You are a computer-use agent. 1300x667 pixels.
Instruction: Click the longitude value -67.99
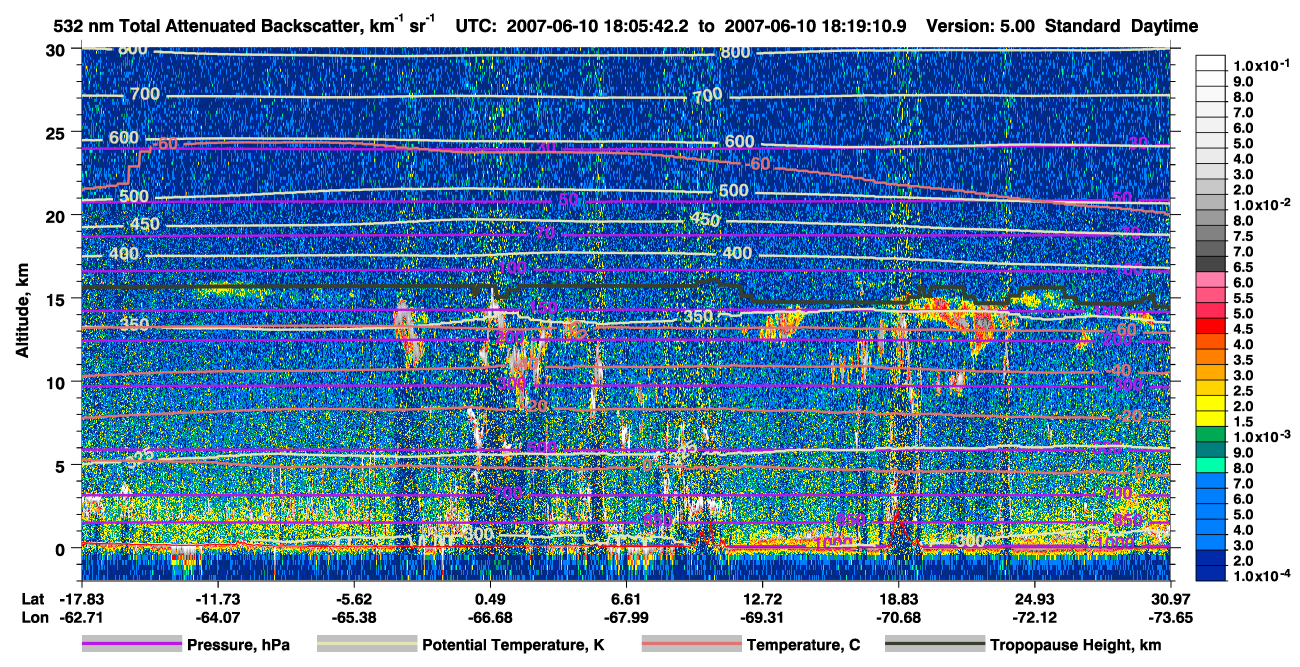point(626,617)
